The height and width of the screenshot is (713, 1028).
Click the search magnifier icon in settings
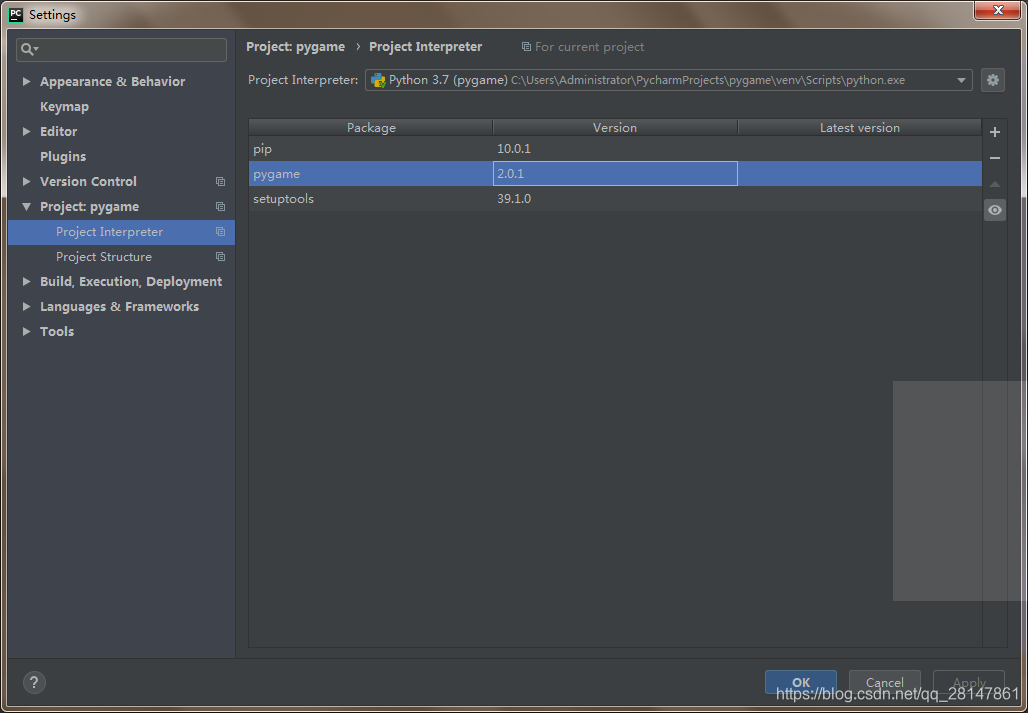click(x=29, y=49)
